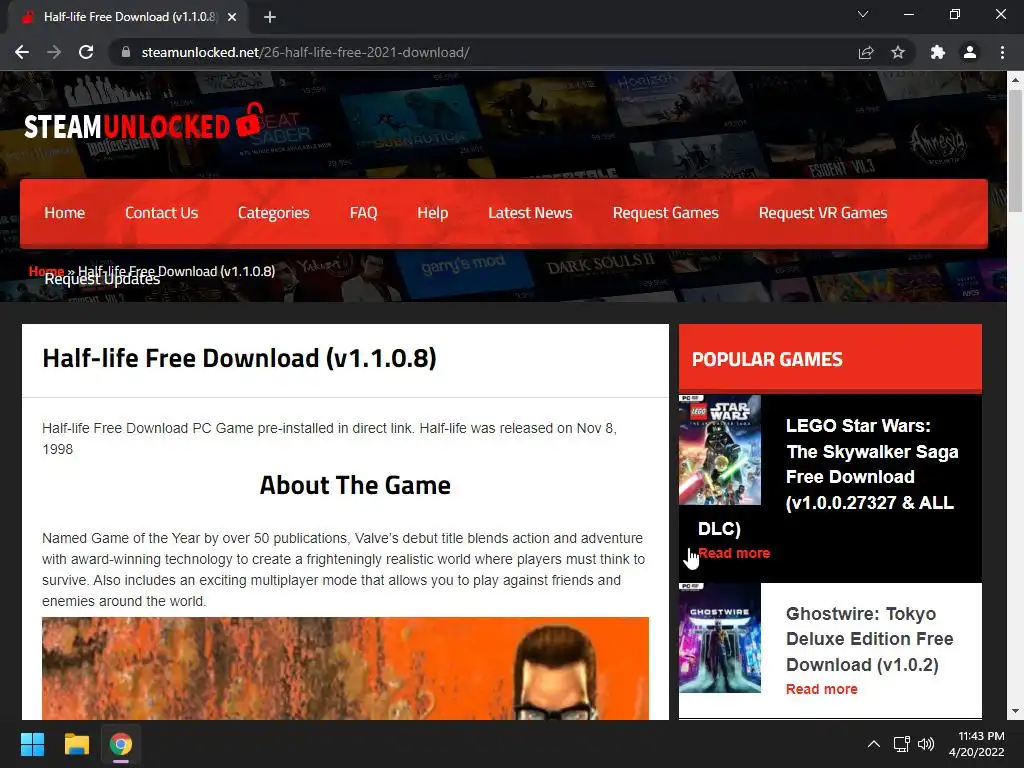Image resolution: width=1024 pixels, height=768 pixels.
Task: Click the LEGO Star Wars cover thumbnail
Action: pos(720,449)
